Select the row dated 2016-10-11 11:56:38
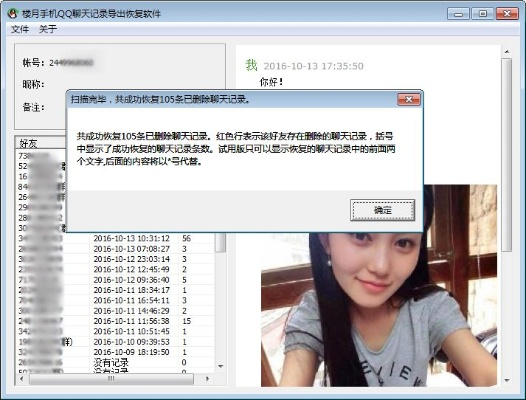 pyautogui.click(x=115, y=321)
